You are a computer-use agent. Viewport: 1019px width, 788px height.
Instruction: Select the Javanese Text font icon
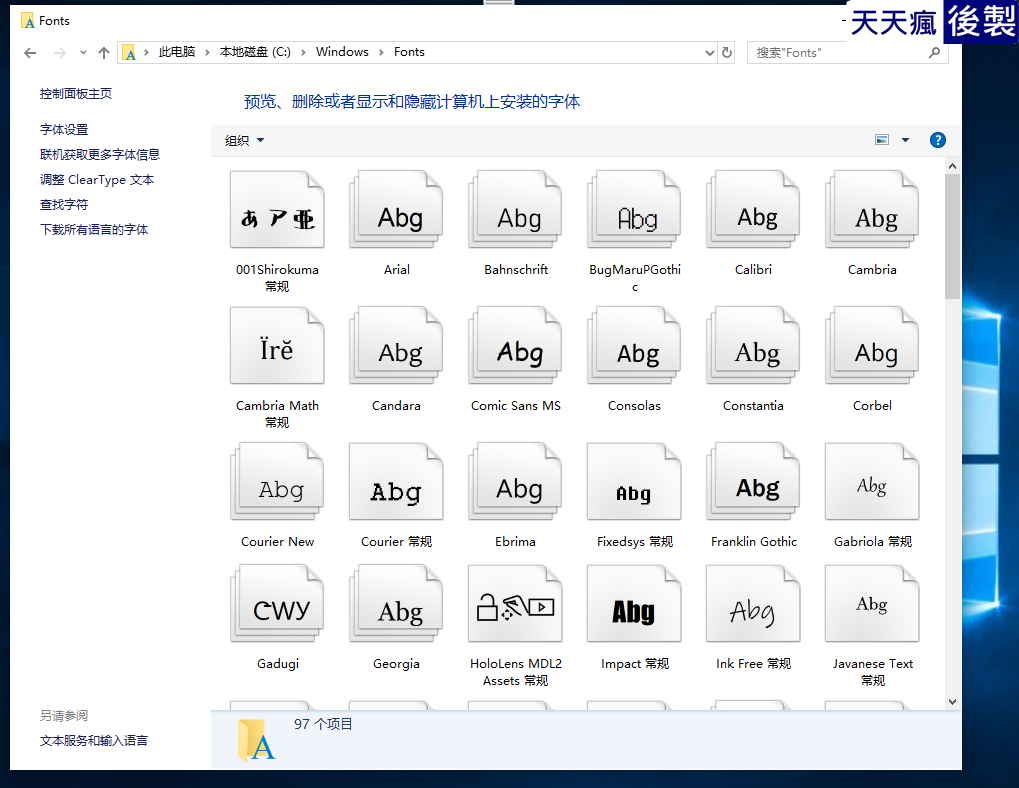(871, 604)
